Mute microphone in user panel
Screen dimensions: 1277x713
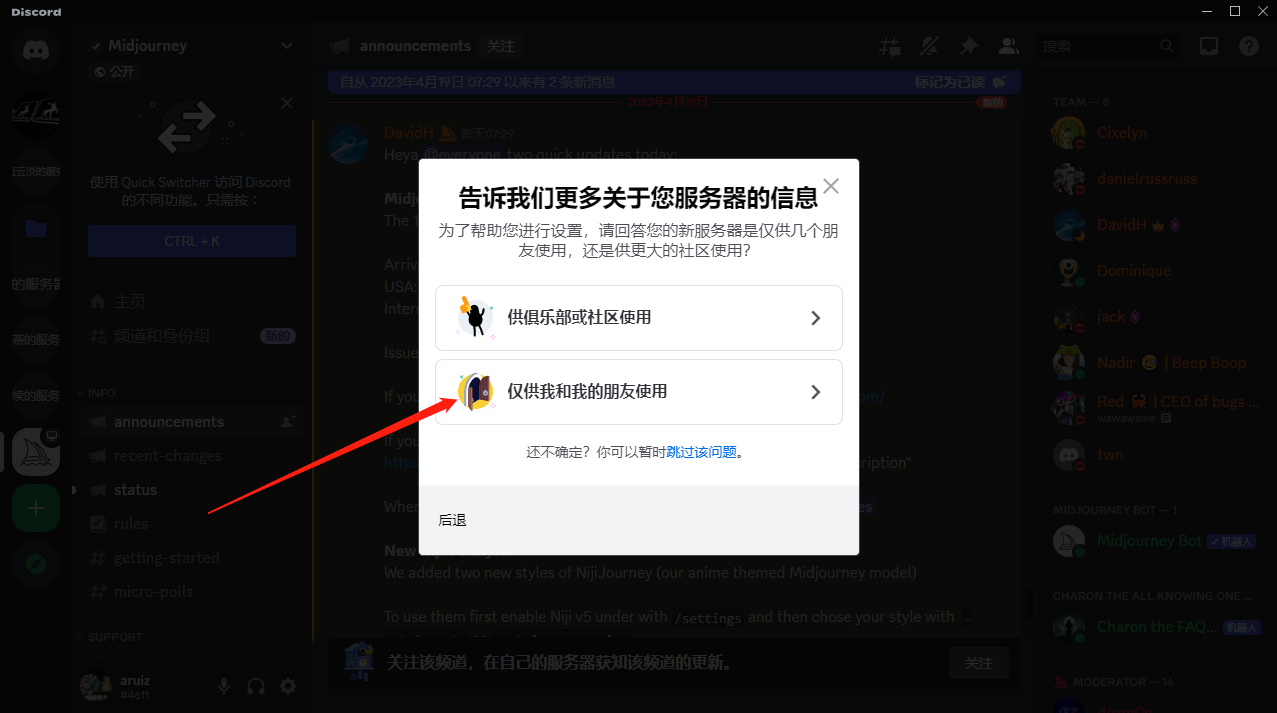click(x=224, y=686)
